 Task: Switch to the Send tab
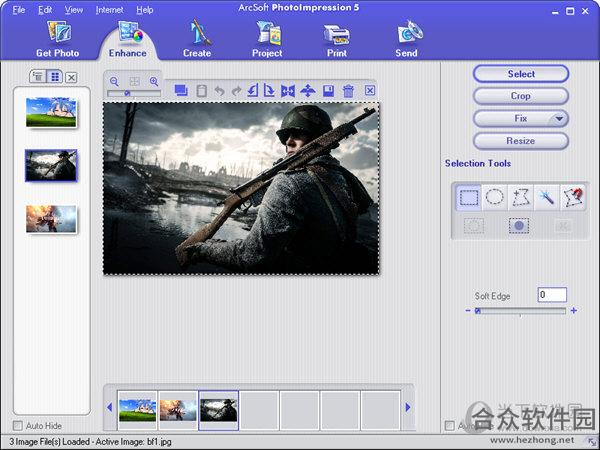coord(407,39)
